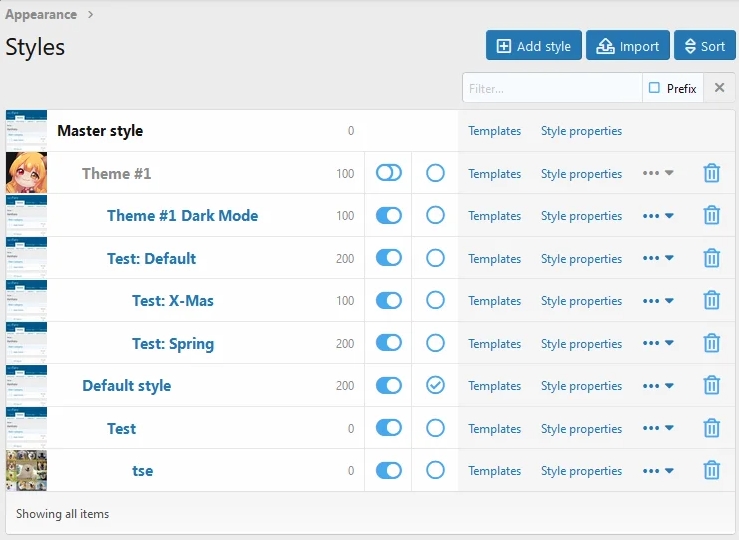Enable the Prefix checkbox
Image resolution: width=739 pixels, height=540 pixels.
(x=655, y=88)
